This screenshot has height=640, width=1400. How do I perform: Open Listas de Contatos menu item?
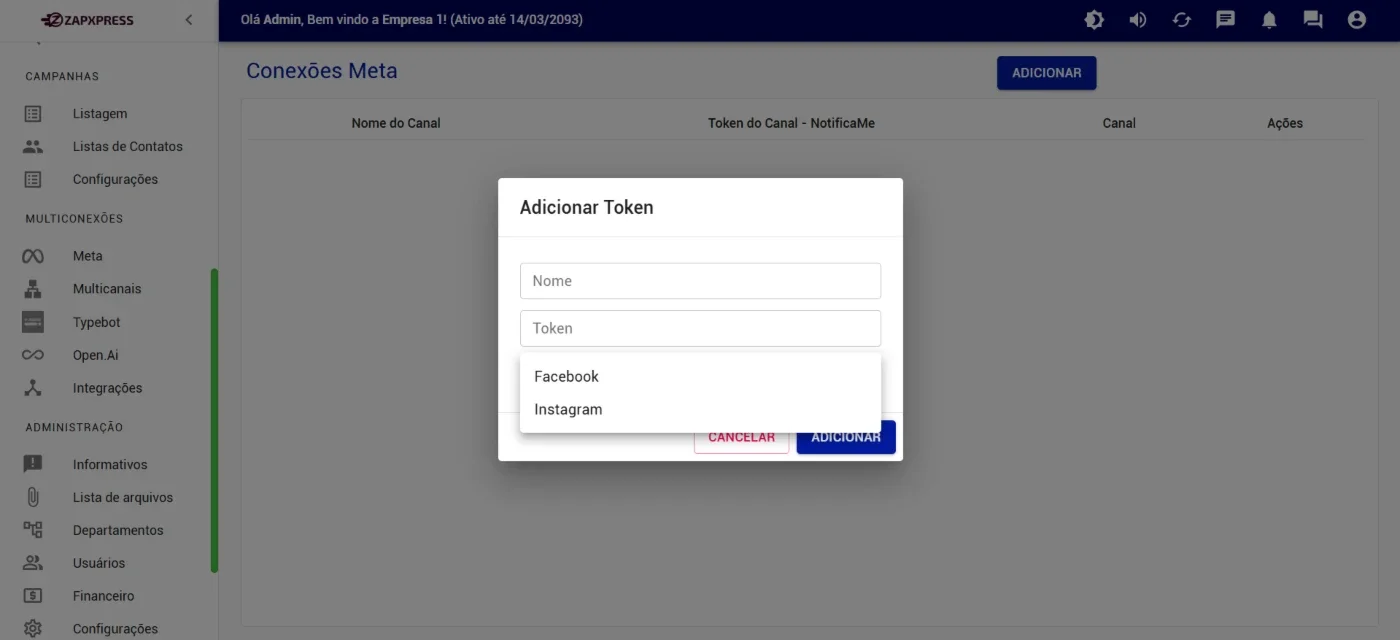tap(128, 147)
